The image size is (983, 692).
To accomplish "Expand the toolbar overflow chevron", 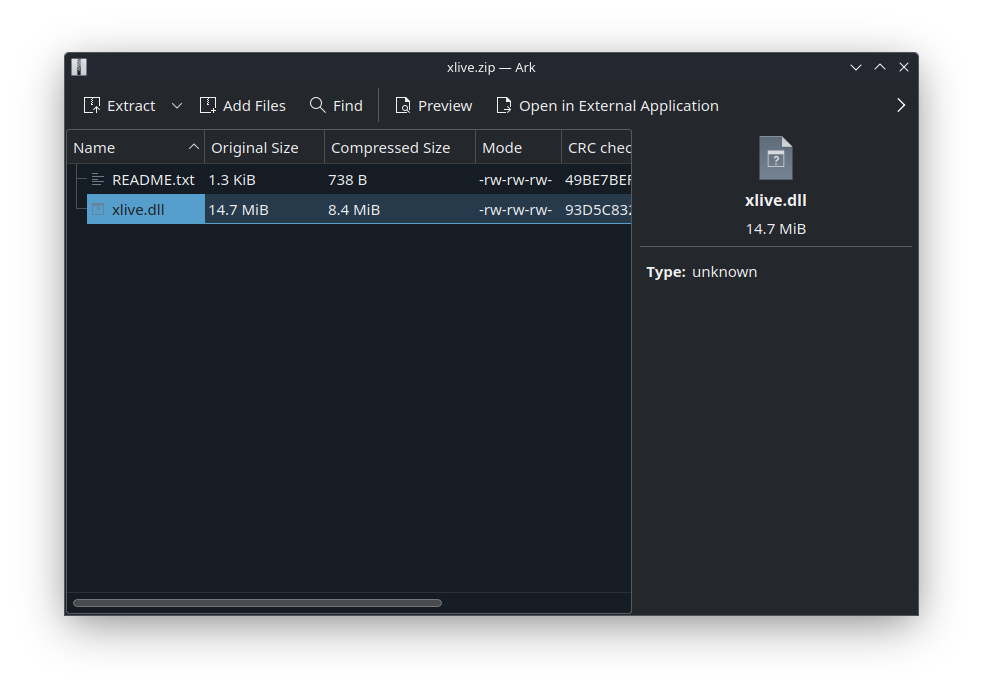I will tap(901, 105).
